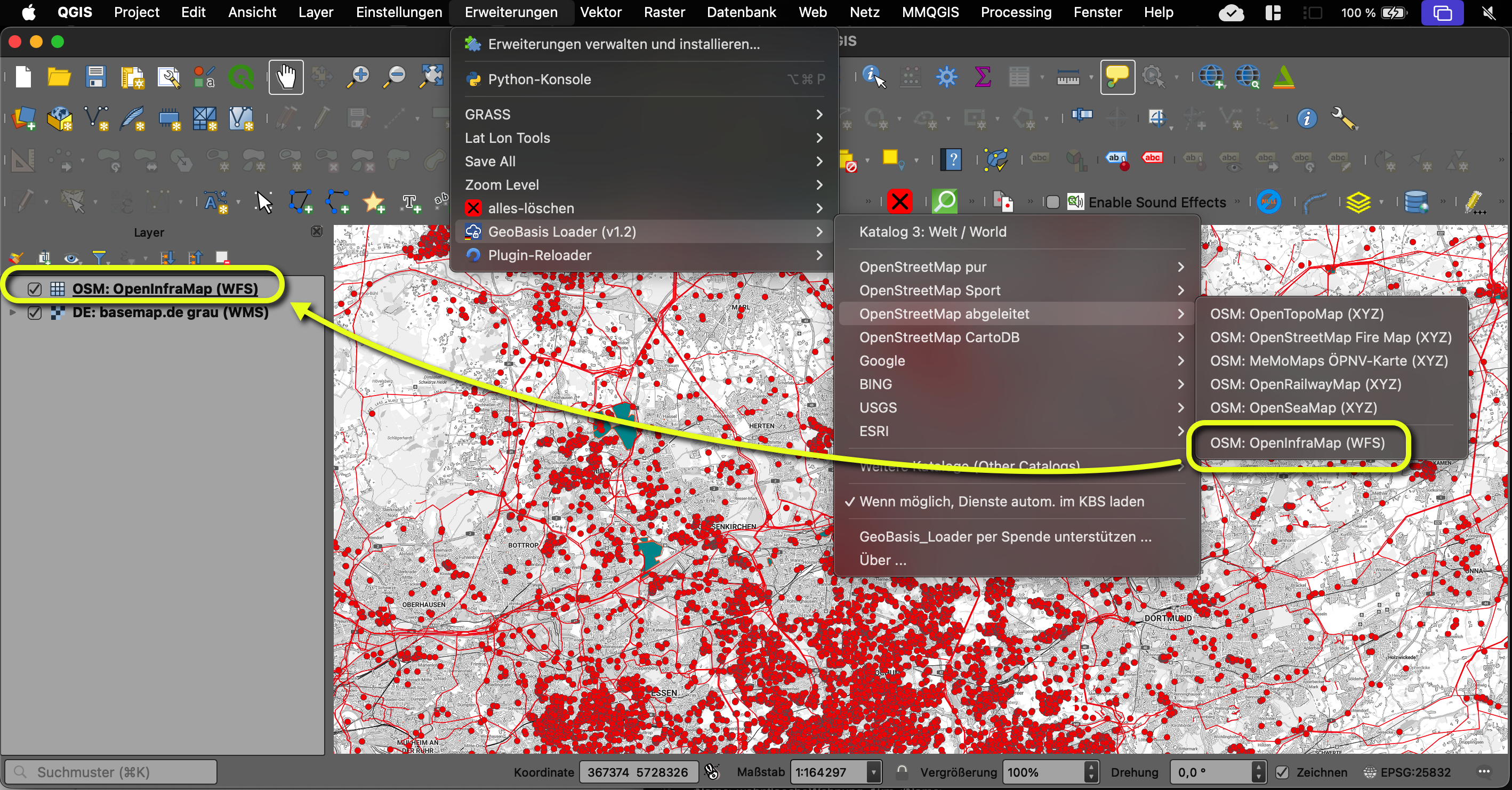Viewport: 1512px width, 790px height.
Task: Select OSM: OpenInfraMap (WFS) menu entry
Action: coord(1297,443)
